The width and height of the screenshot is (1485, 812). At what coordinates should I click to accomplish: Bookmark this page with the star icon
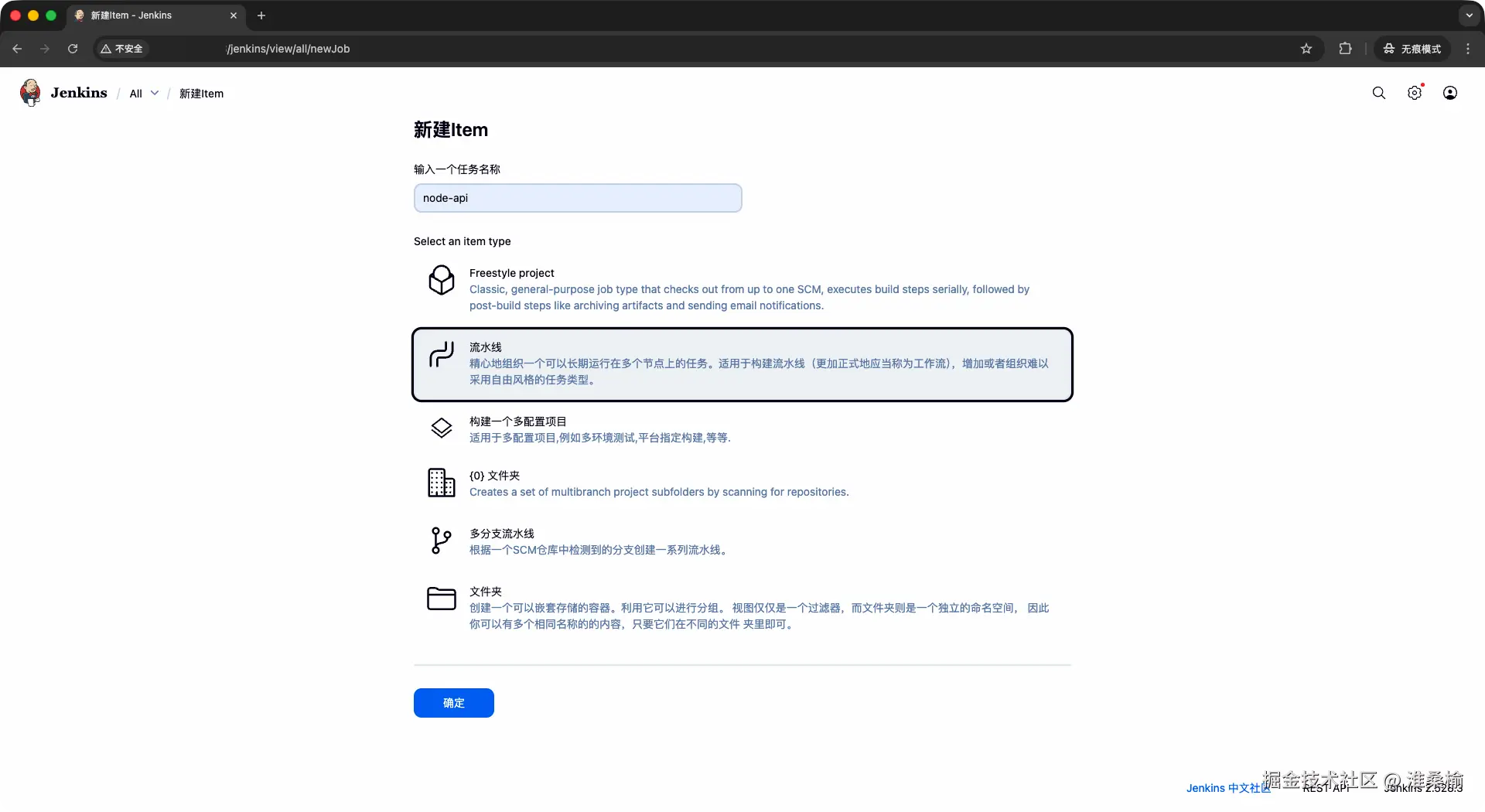tap(1306, 49)
